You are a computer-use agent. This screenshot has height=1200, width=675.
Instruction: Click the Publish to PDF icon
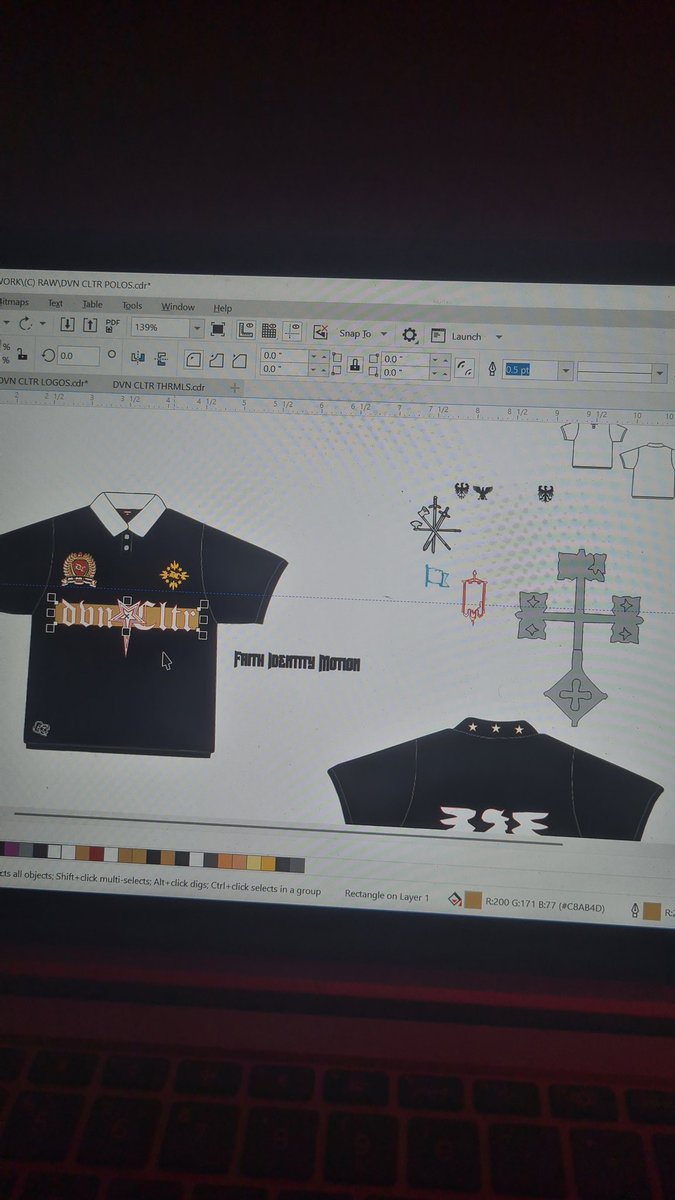(113, 325)
